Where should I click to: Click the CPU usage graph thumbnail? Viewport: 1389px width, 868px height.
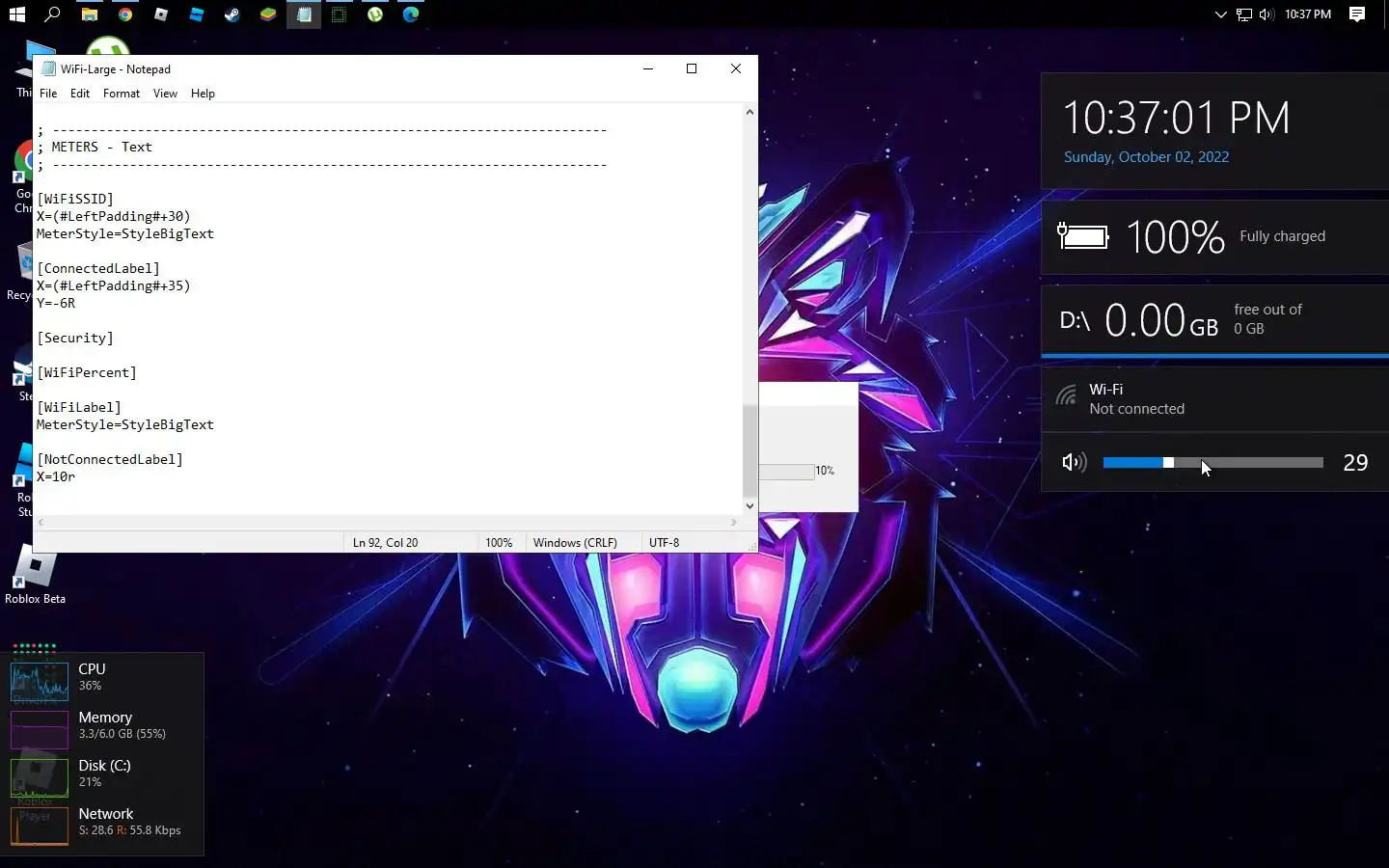[x=40, y=681]
